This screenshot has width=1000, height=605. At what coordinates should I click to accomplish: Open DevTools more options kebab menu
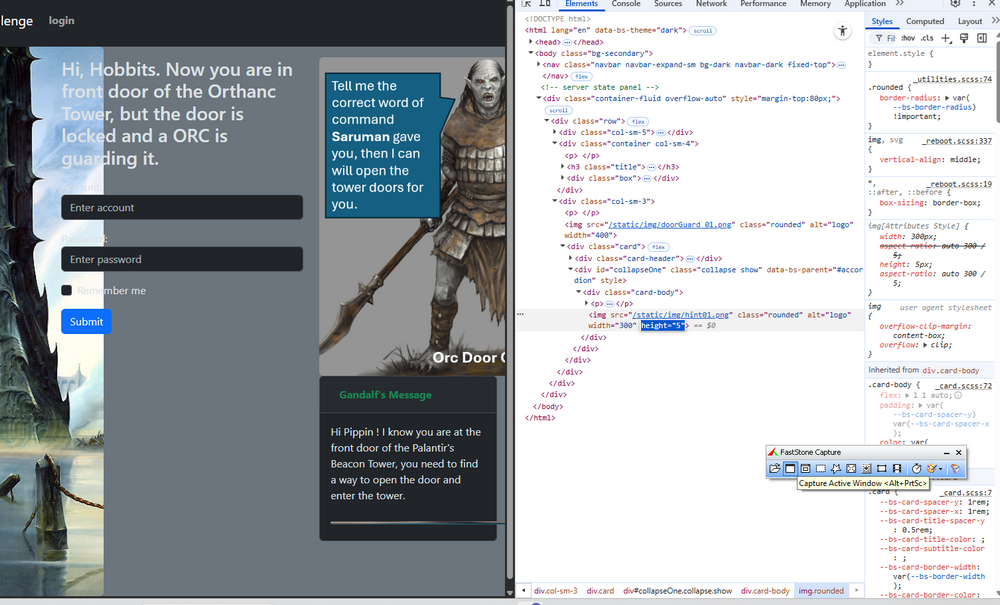(x=974, y=4)
